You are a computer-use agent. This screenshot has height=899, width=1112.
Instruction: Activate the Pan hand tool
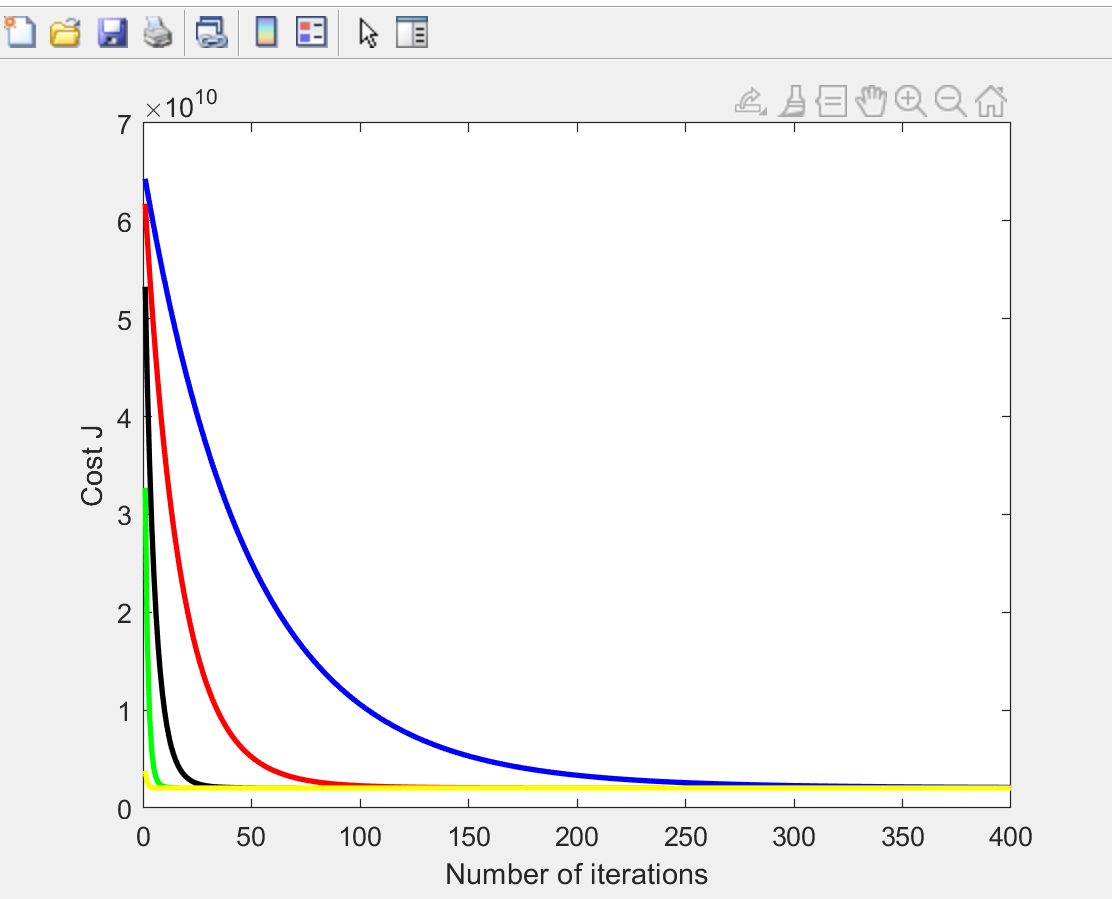tap(872, 100)
